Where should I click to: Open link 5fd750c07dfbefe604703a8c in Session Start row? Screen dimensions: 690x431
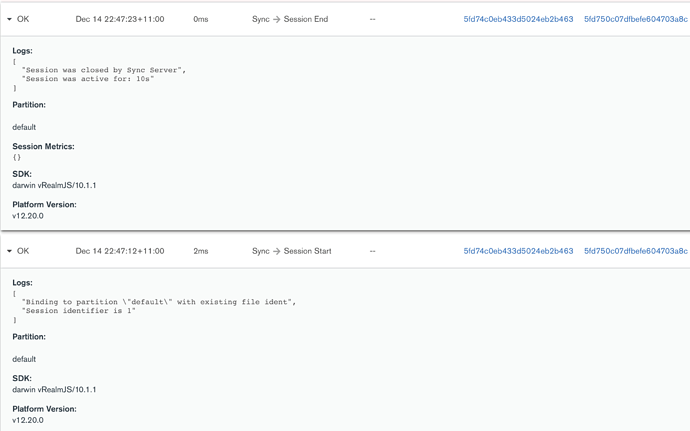coord(635,251)
